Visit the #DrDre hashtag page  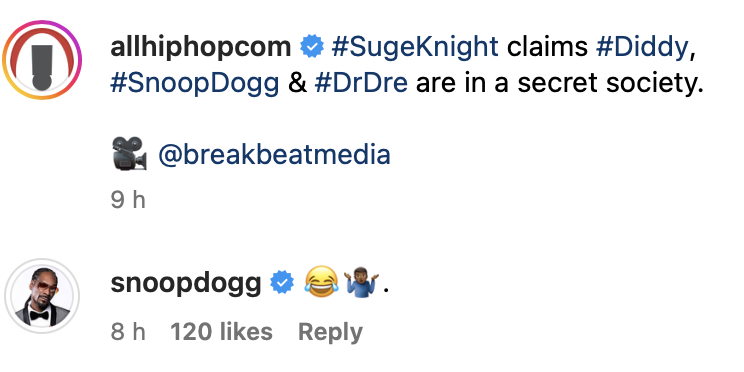point(361,84)
